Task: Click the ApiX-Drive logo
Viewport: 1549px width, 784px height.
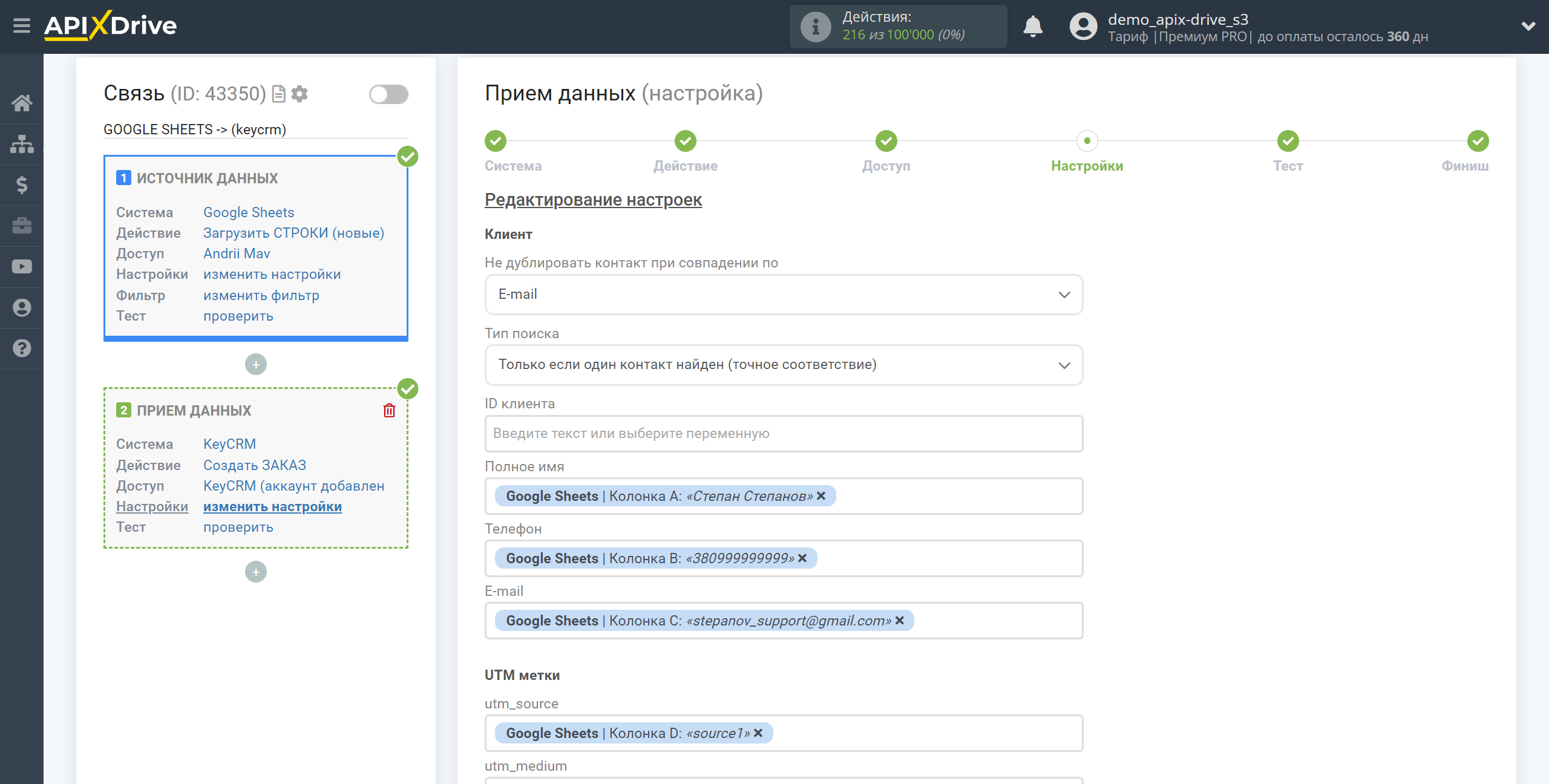Action: pyautogui.click(x=110, y=26)
